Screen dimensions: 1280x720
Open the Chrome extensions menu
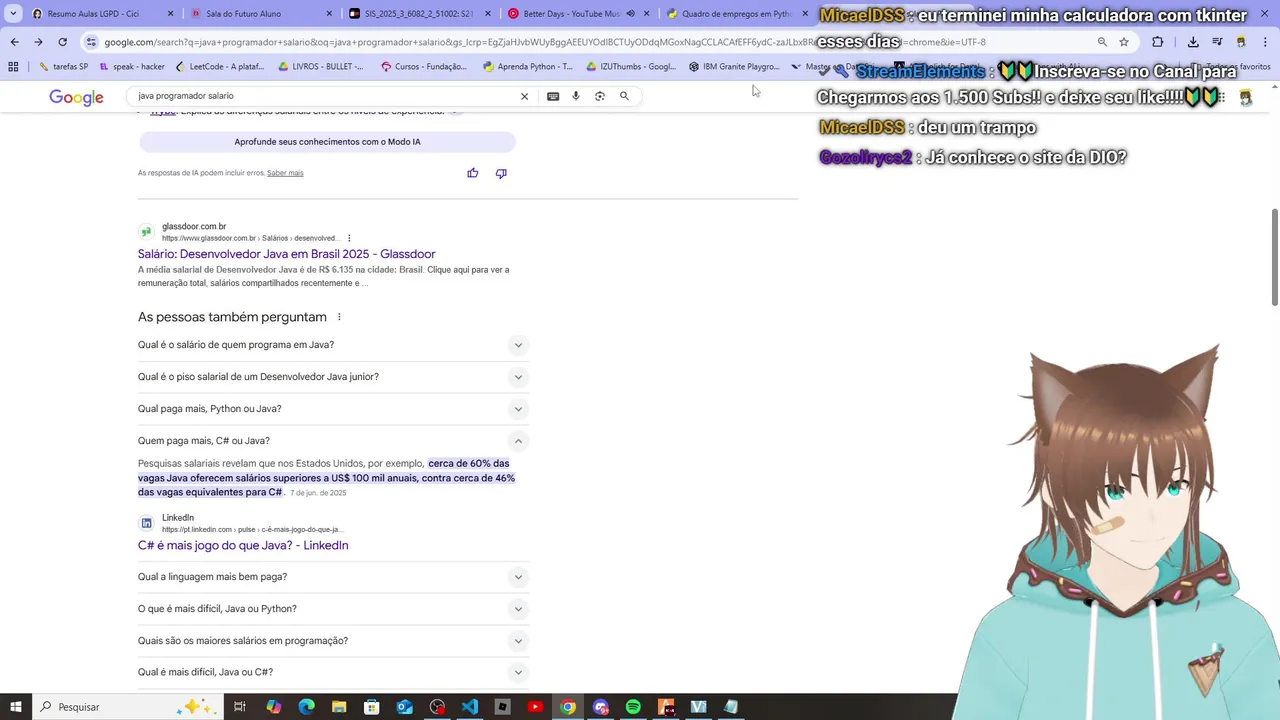(x=1158, y=42)
